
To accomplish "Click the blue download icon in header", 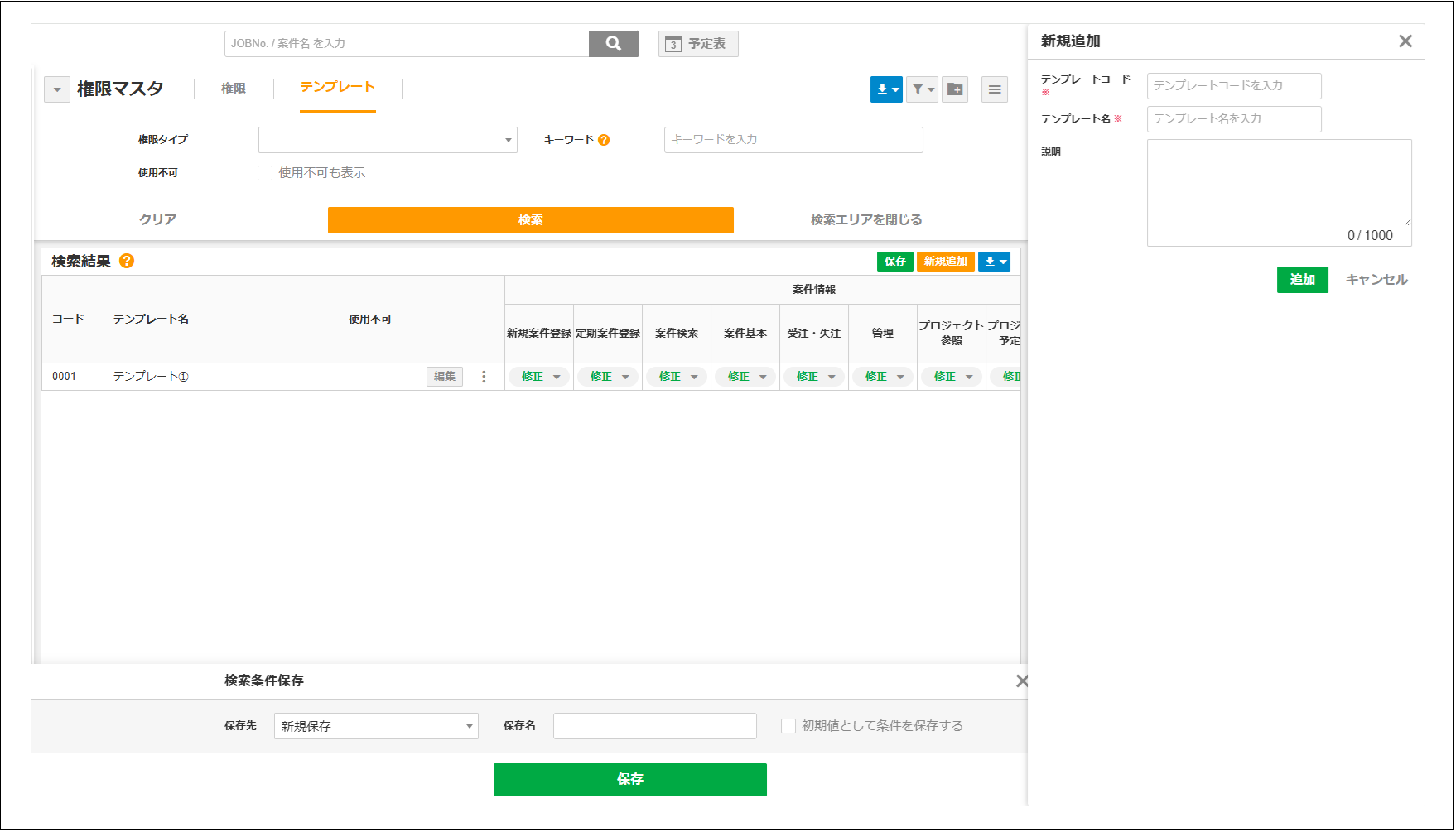I will (886, 89).
